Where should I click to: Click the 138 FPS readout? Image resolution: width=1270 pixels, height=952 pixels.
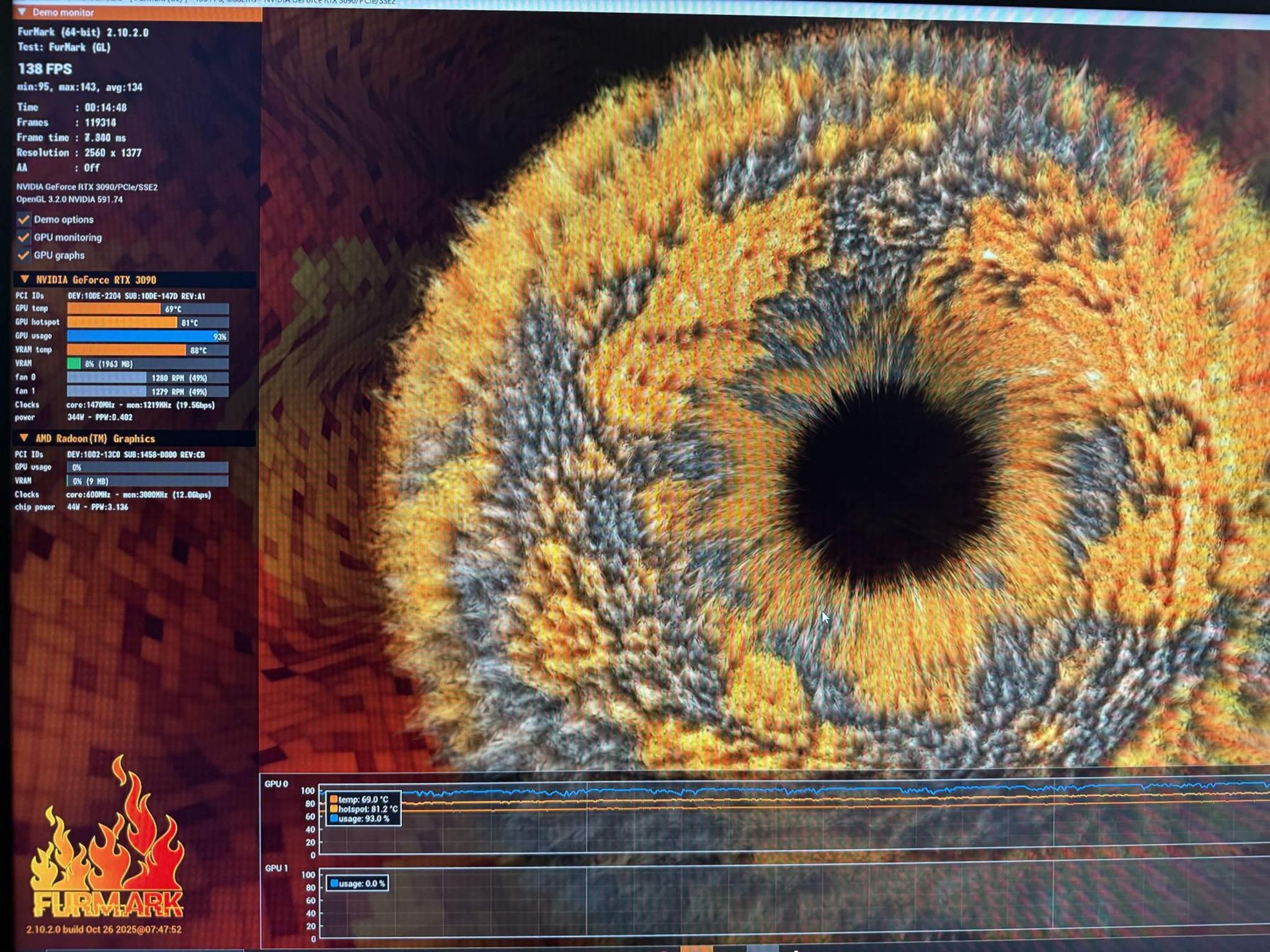45,69
